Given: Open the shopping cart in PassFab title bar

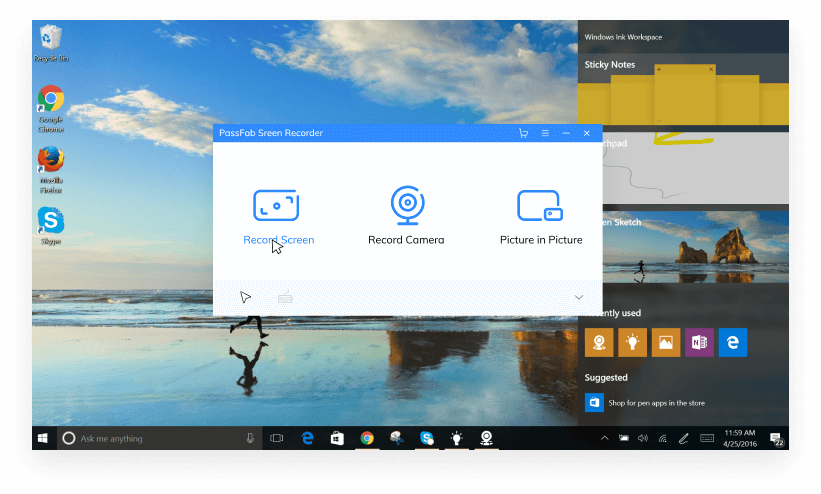Looking at the screenshot, I should tap(523, 133).
